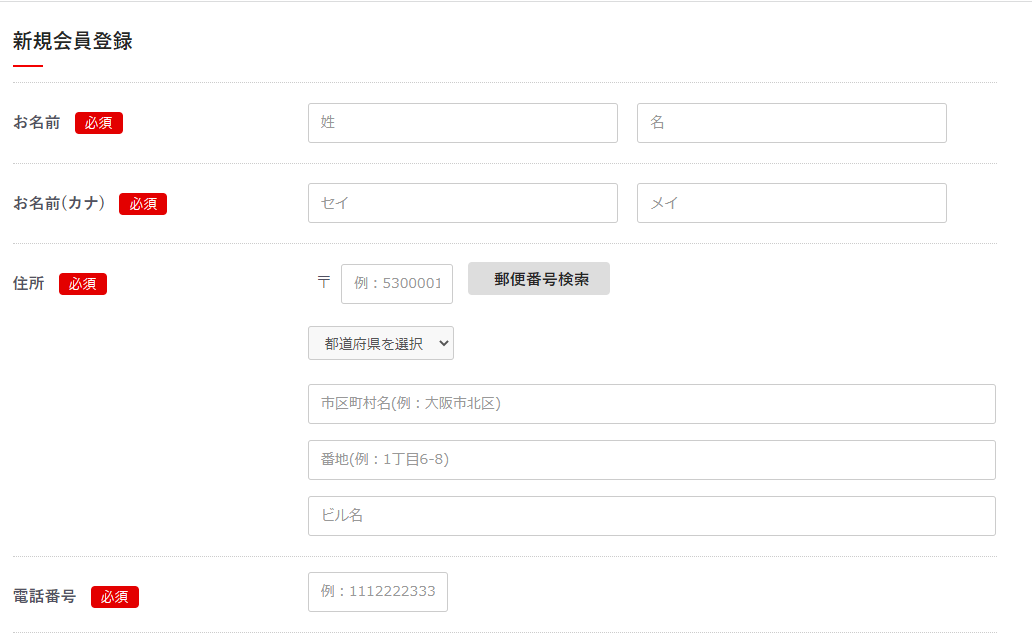Click the お名前(カナ) field label
1032x637 pixels.
[x=59, y=204]
